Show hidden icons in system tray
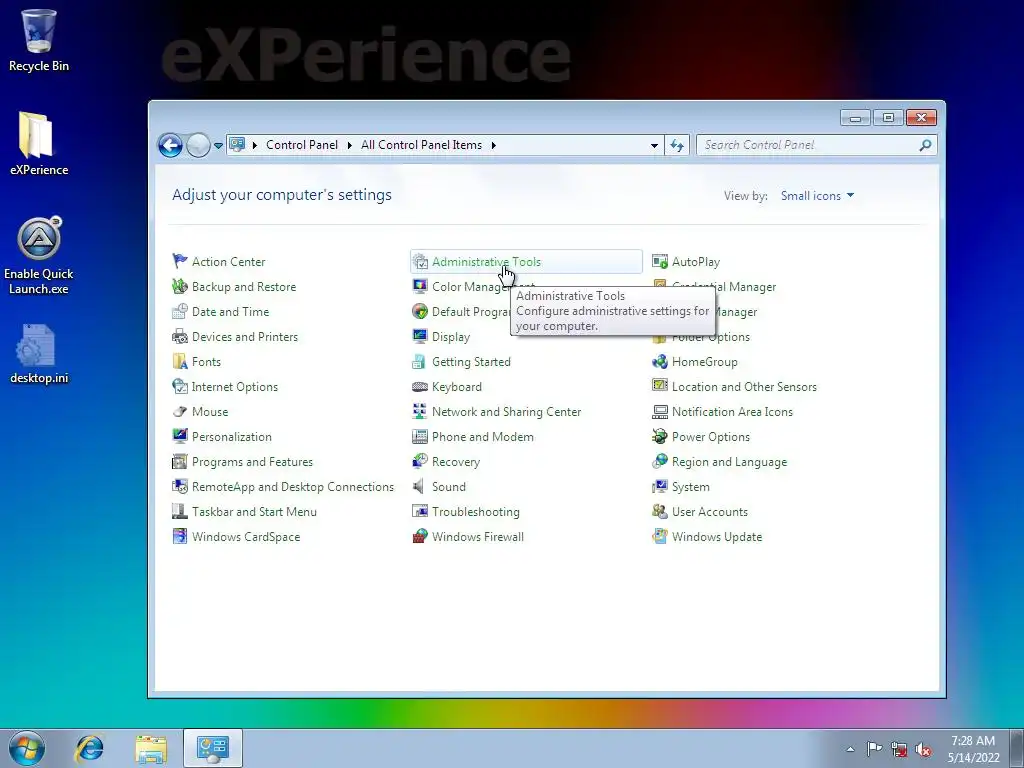The image size is (1024, 768). click(x=850, y=749)
